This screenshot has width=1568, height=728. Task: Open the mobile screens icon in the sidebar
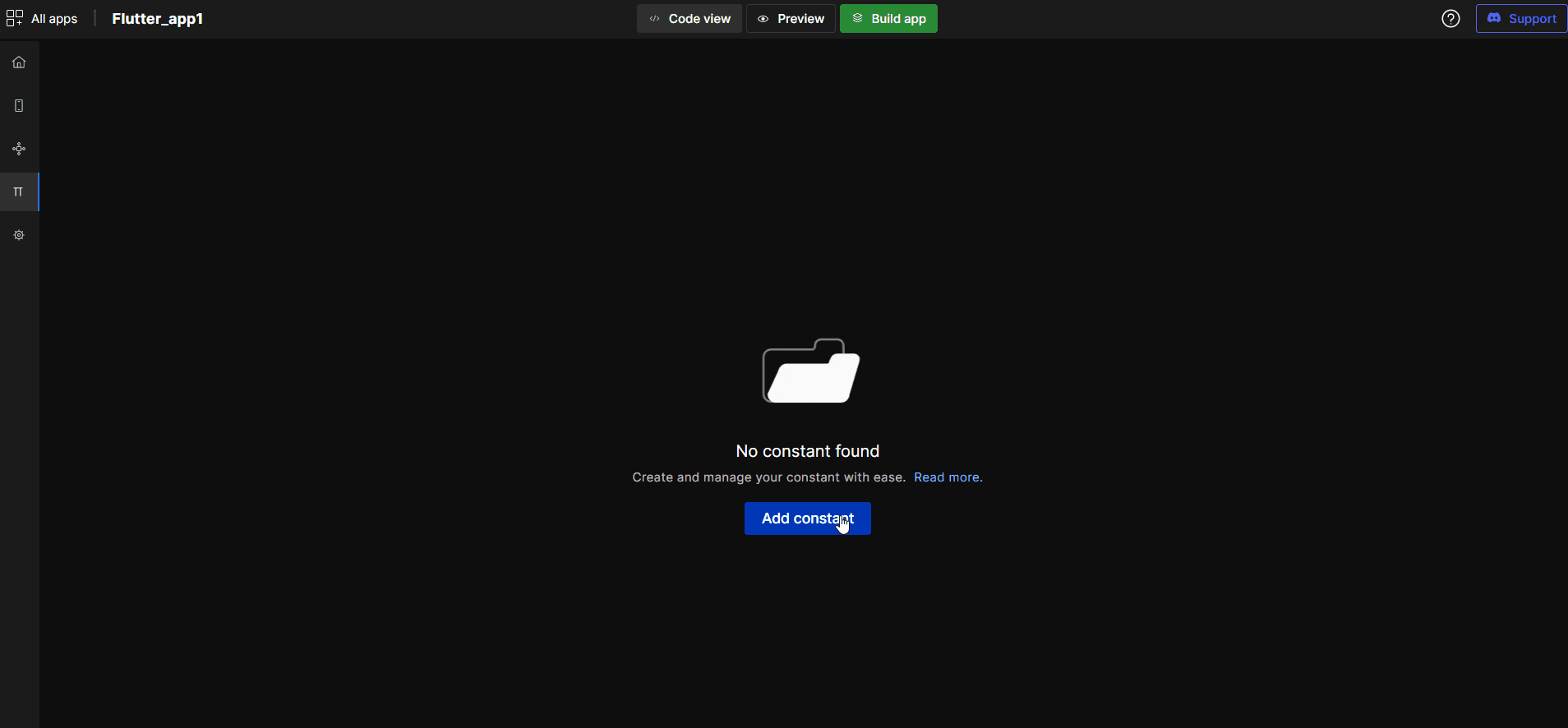pos(19,106)
